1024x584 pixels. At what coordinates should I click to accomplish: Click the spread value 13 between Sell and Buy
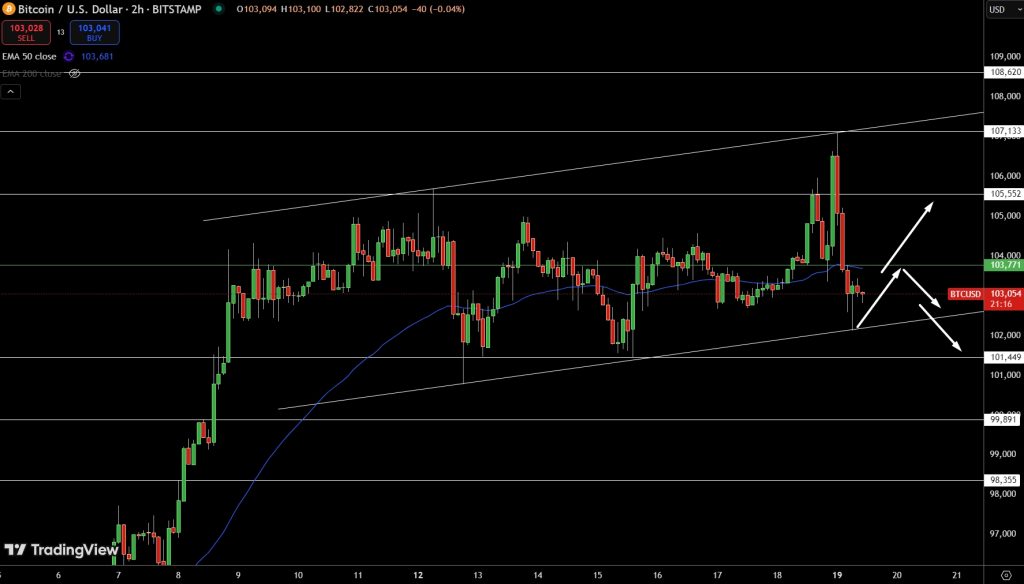[61, 33]
